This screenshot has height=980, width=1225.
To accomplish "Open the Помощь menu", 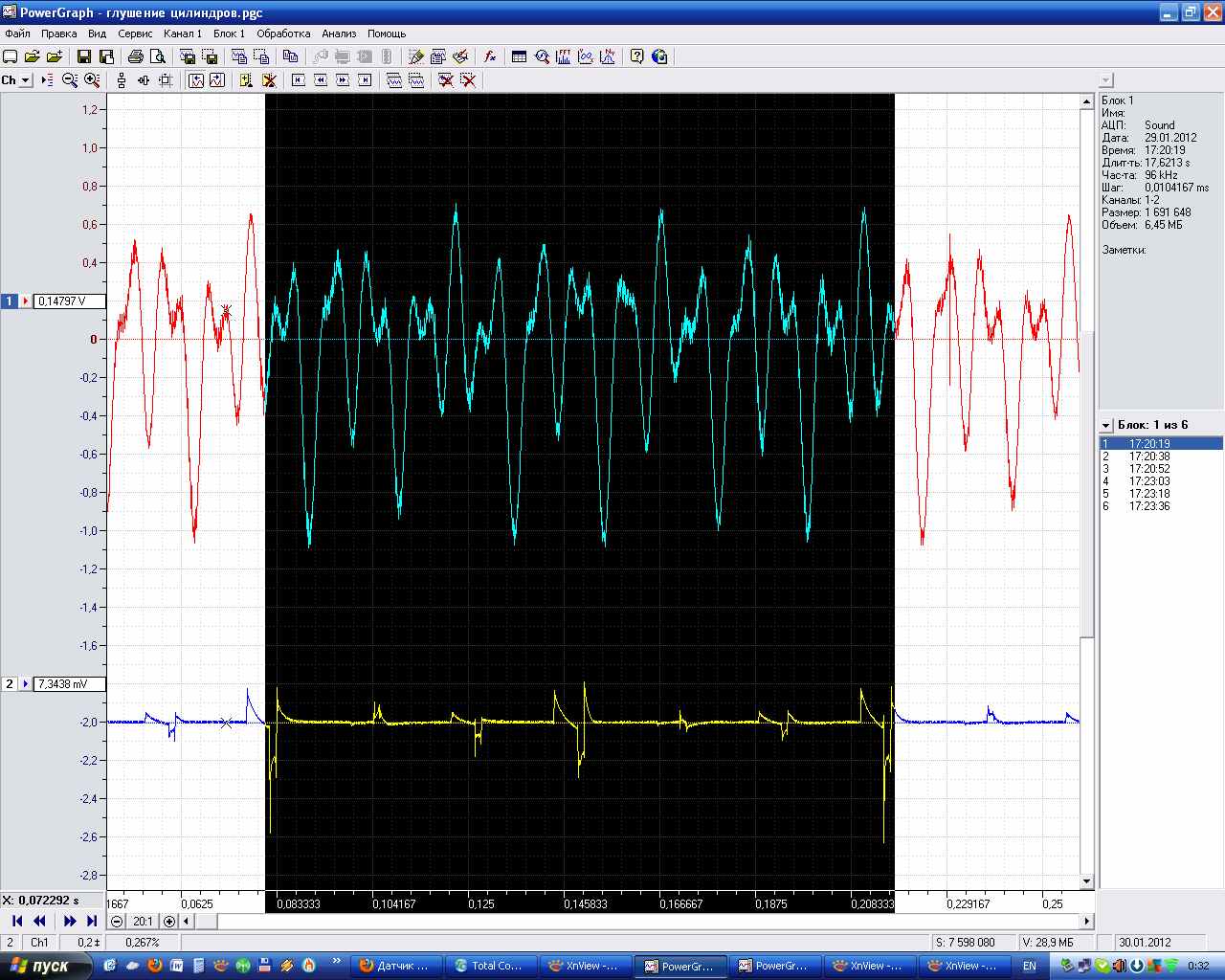I will point(387,33).
